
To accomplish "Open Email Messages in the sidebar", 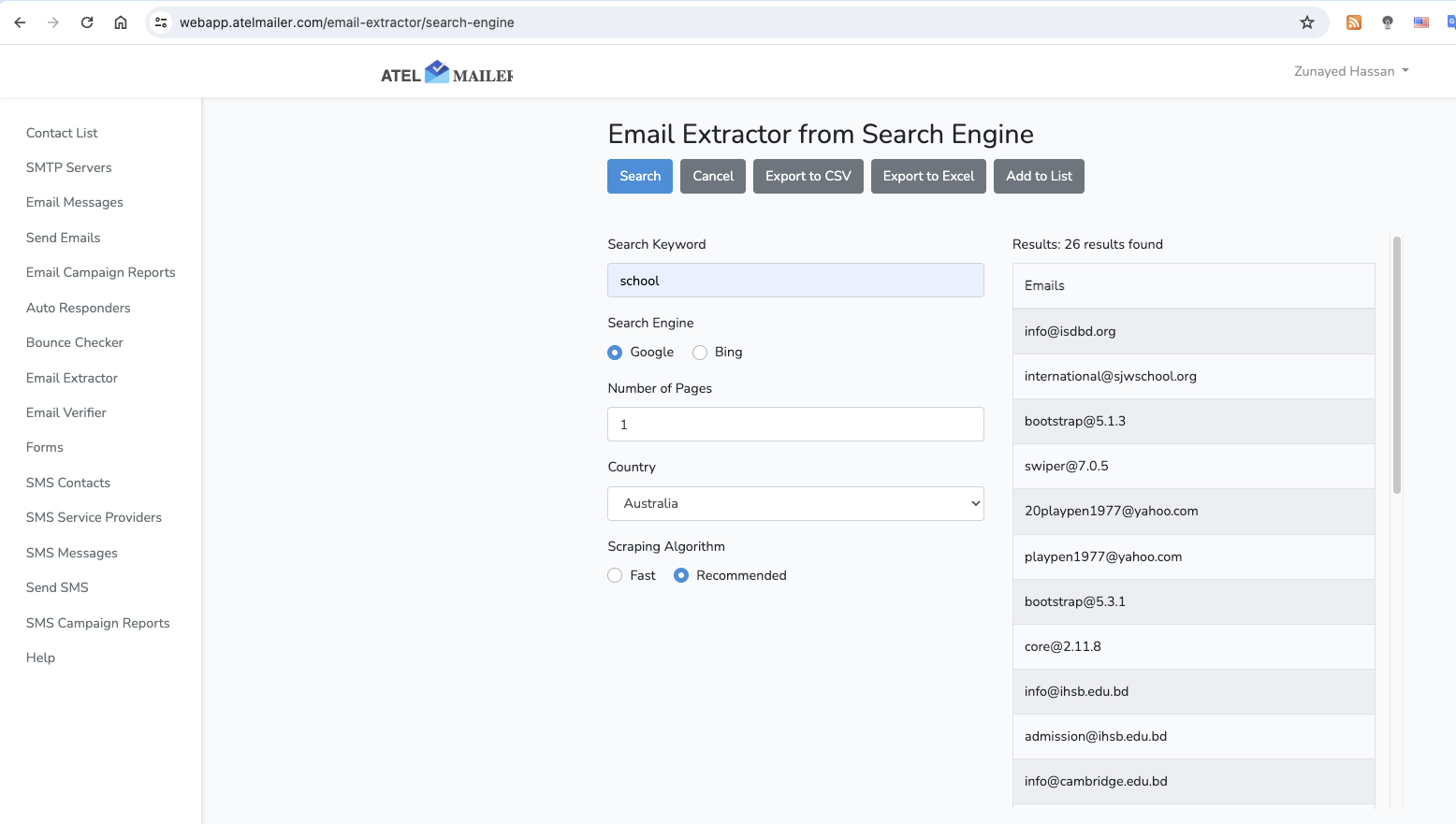I will [75, 202].
